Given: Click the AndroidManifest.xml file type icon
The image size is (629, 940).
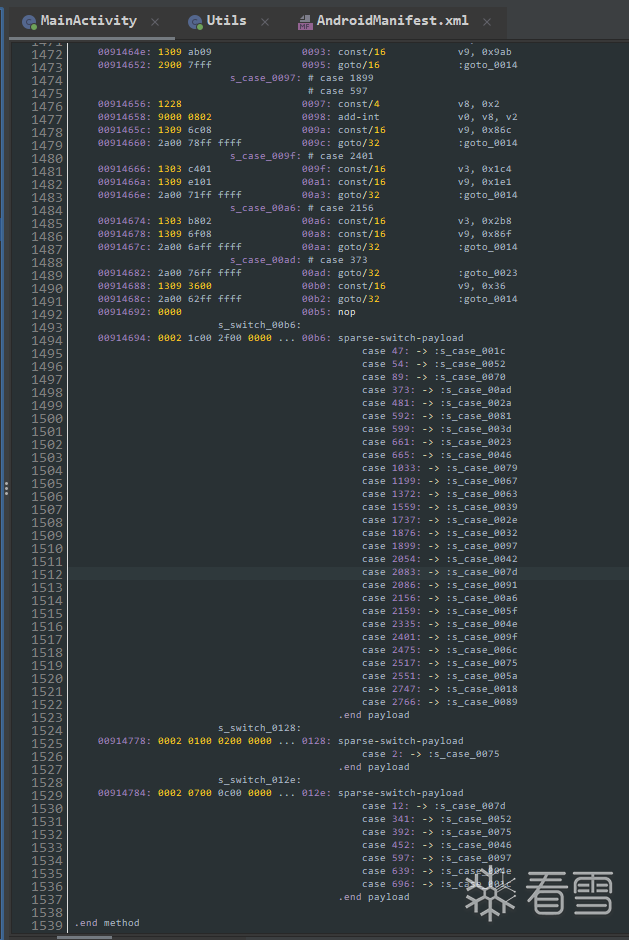Looking at the screenshot, I should (301, 21).
